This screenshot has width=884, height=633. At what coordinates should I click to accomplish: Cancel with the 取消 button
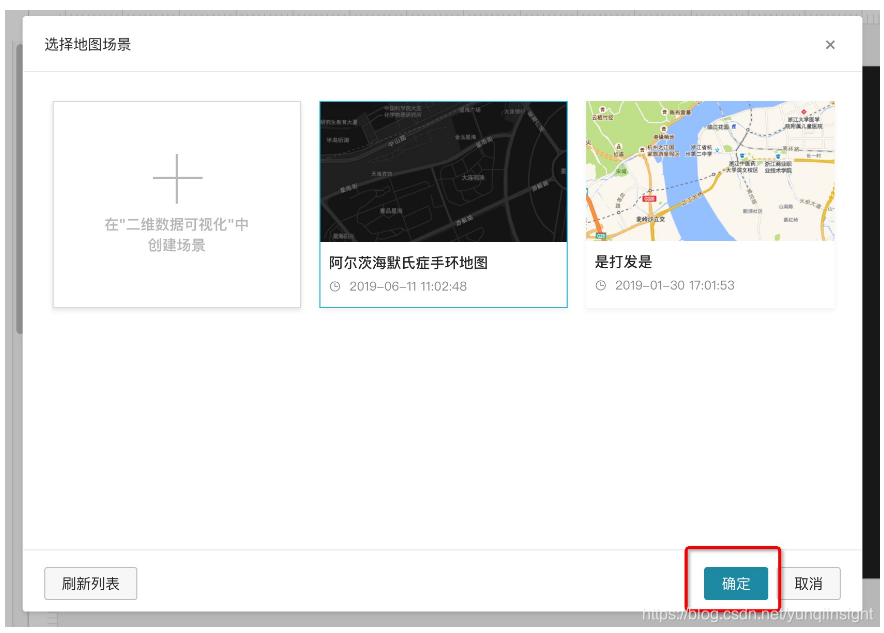click(x=808, y=583)
